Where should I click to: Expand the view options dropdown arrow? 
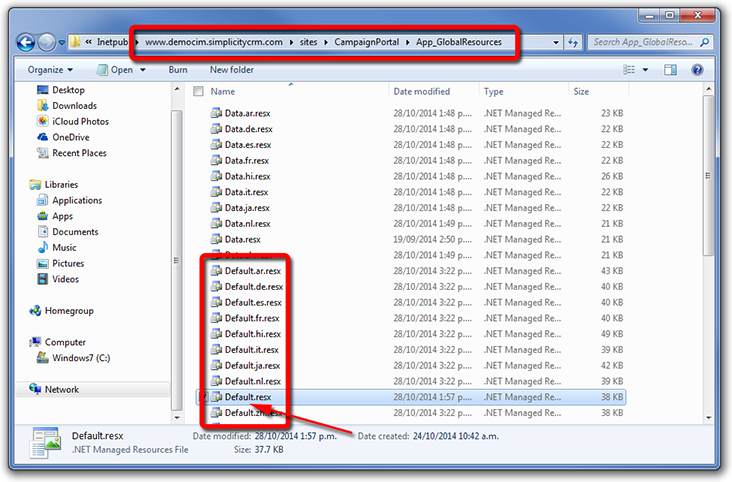point(645,70)
